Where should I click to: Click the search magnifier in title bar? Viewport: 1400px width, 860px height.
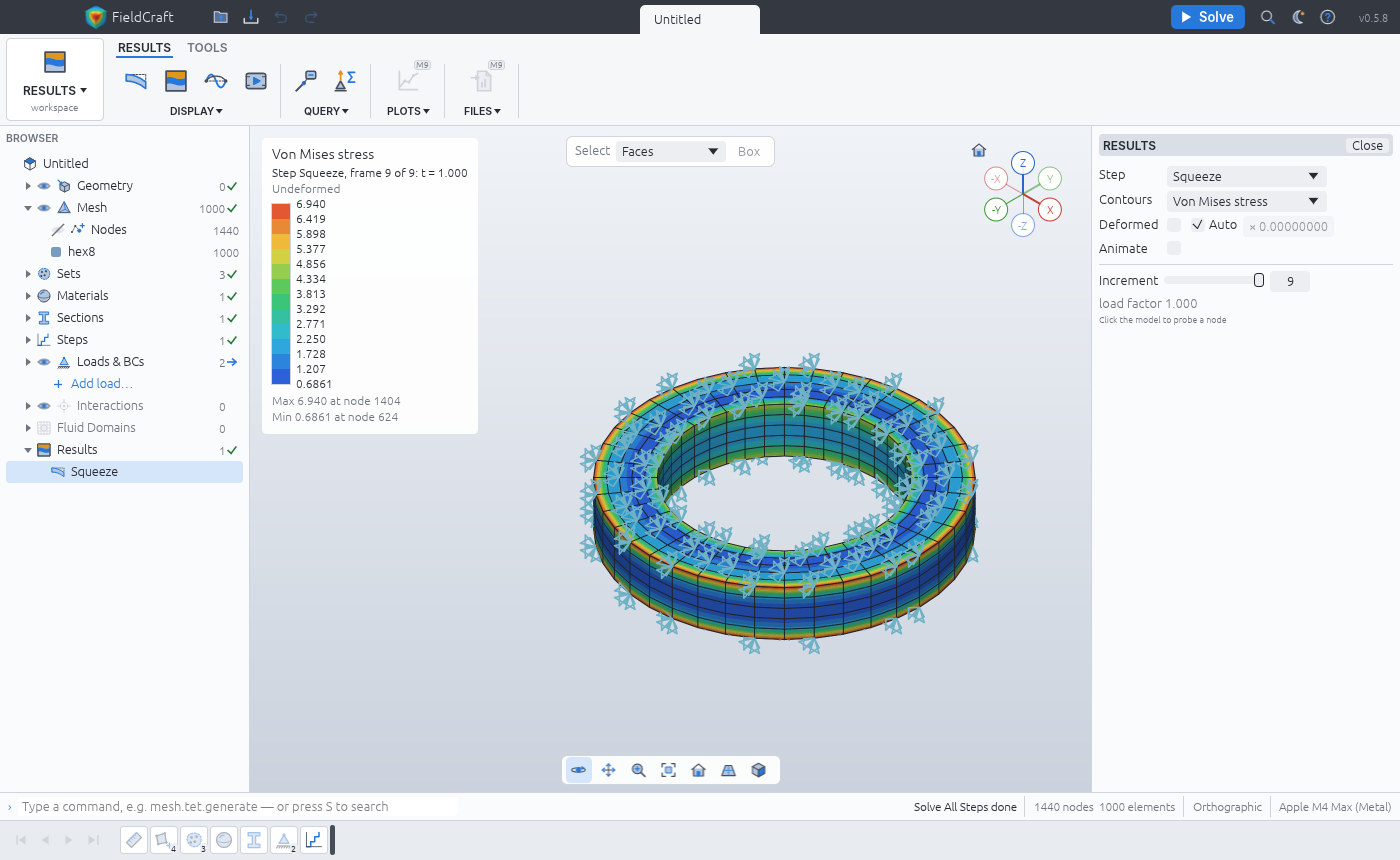point(1268,17)
